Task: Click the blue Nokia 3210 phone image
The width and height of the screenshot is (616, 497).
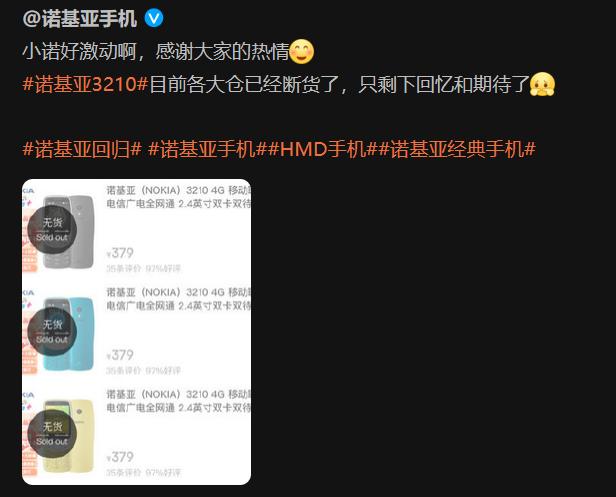Action: [x=68, y=334]
